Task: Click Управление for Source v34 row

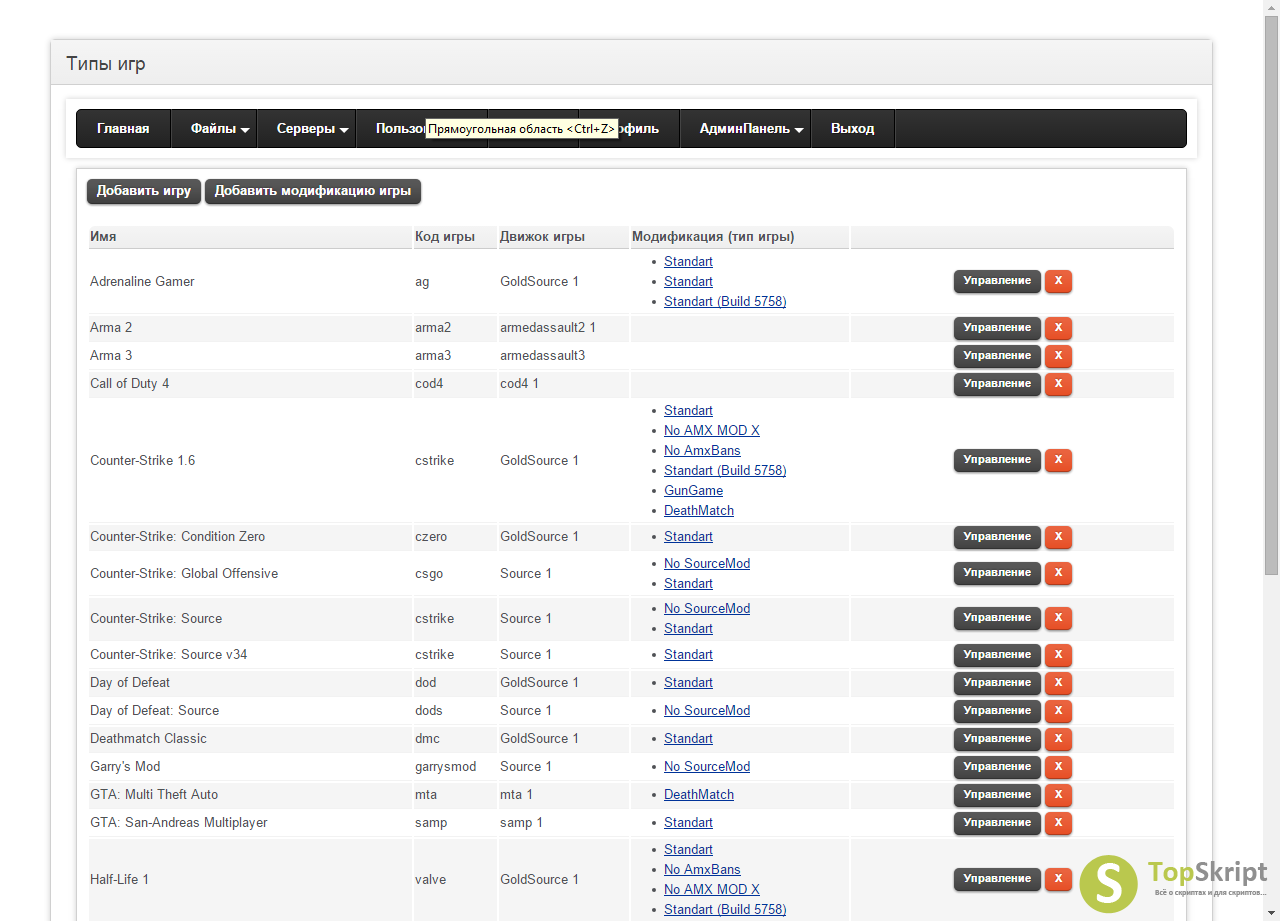Action: click(997, 655)
